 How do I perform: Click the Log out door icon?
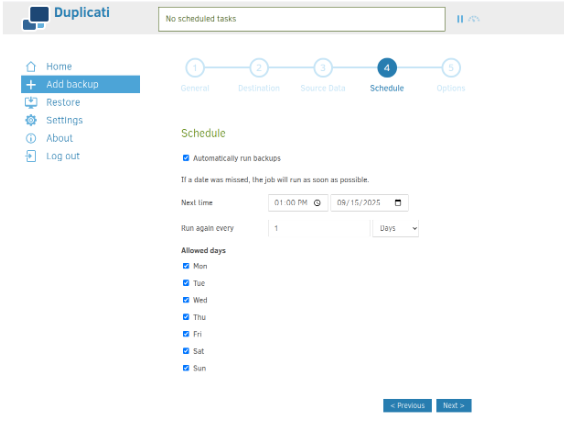31,156
